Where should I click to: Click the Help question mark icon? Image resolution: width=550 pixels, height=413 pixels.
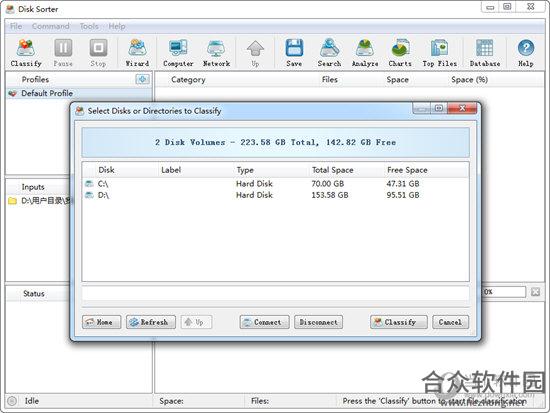click(526, 53)
